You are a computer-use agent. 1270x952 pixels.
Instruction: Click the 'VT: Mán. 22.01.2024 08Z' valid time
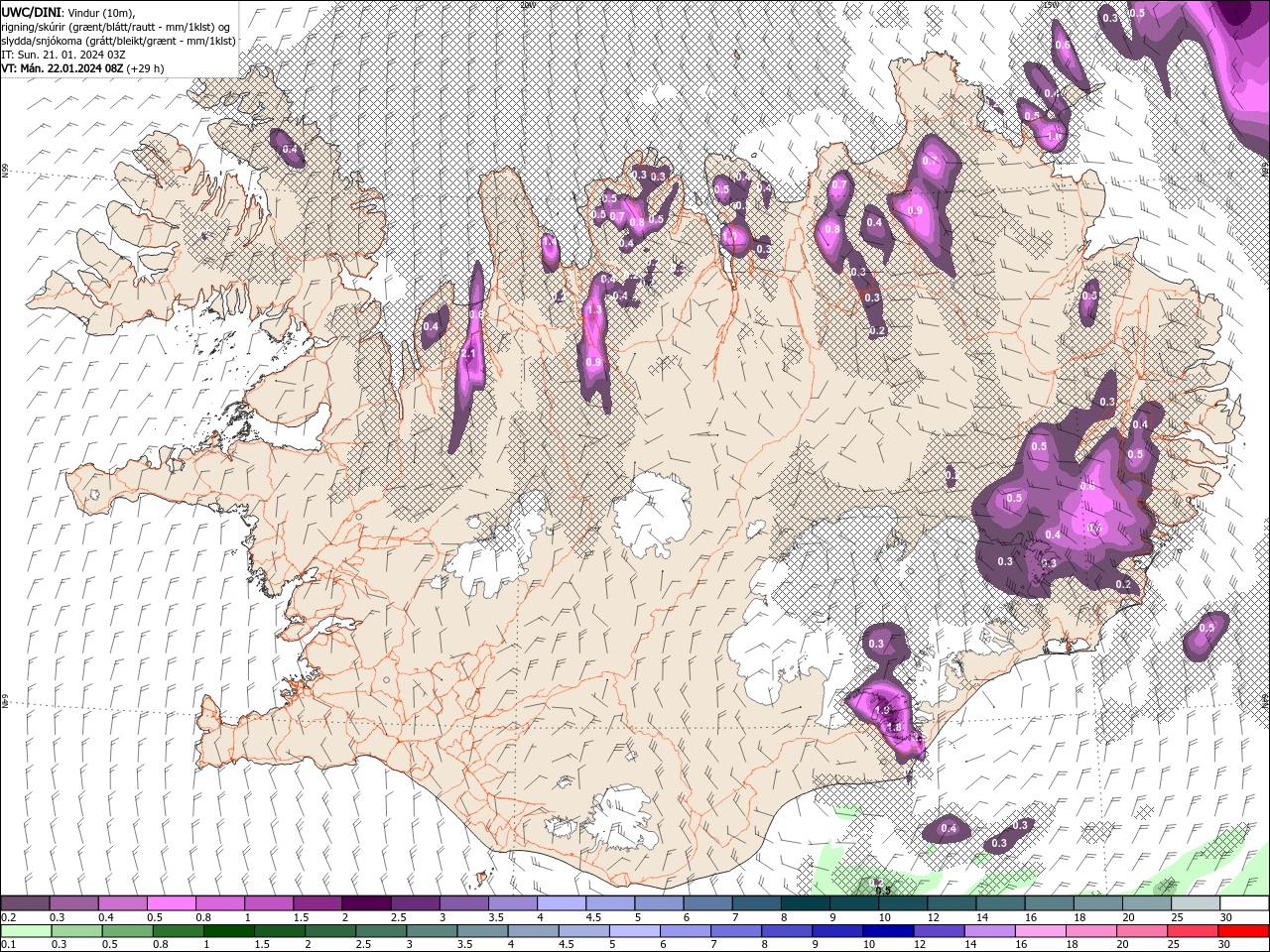[x=63, y=68]
